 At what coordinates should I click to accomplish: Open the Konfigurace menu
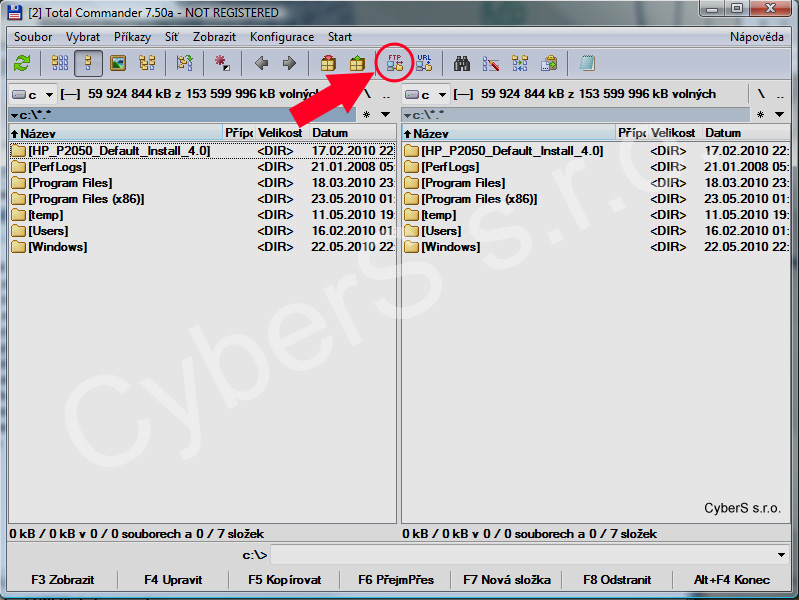click(282, 37)
